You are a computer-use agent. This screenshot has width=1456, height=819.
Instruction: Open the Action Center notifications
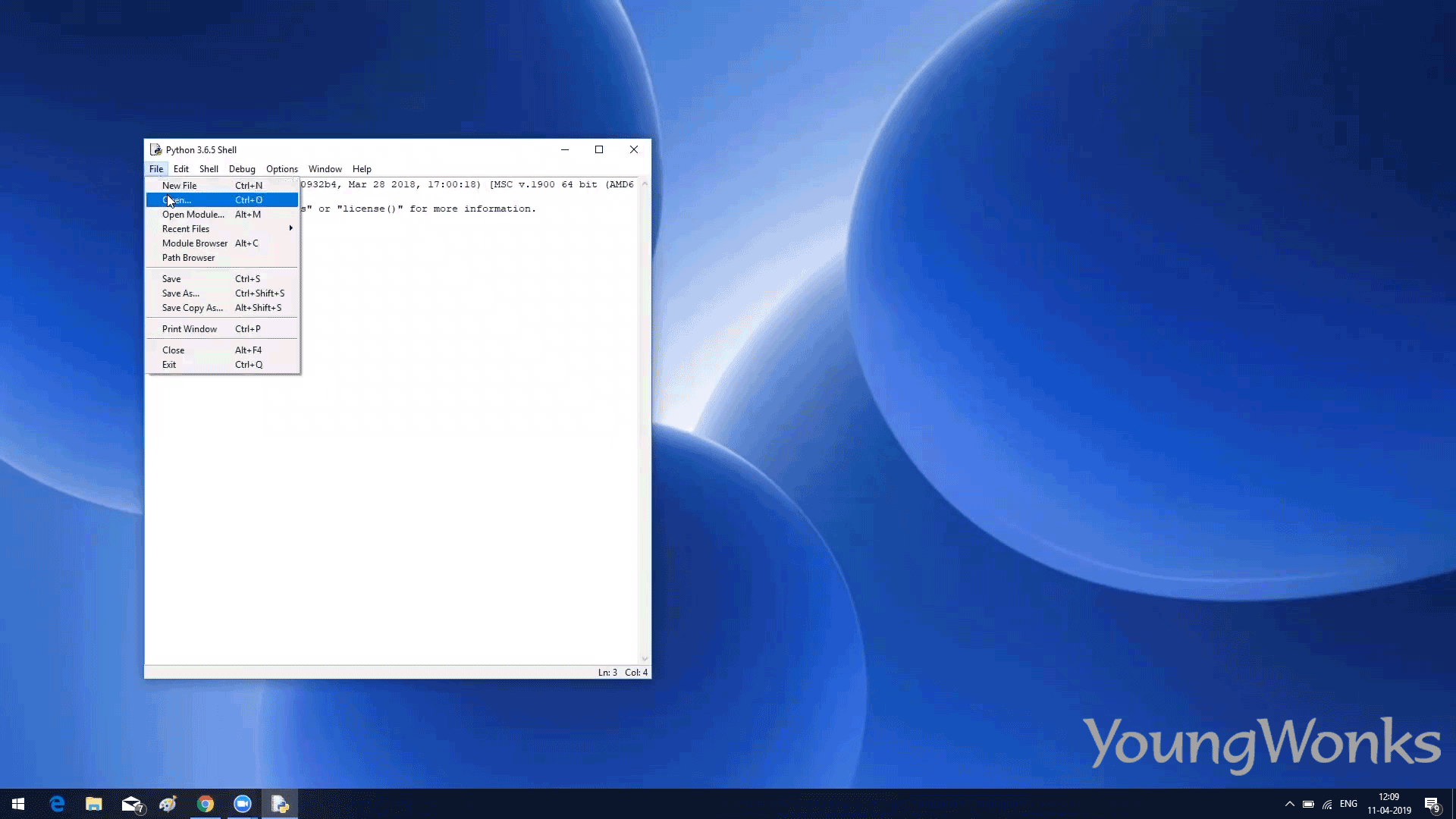[x=1432, y=805]
